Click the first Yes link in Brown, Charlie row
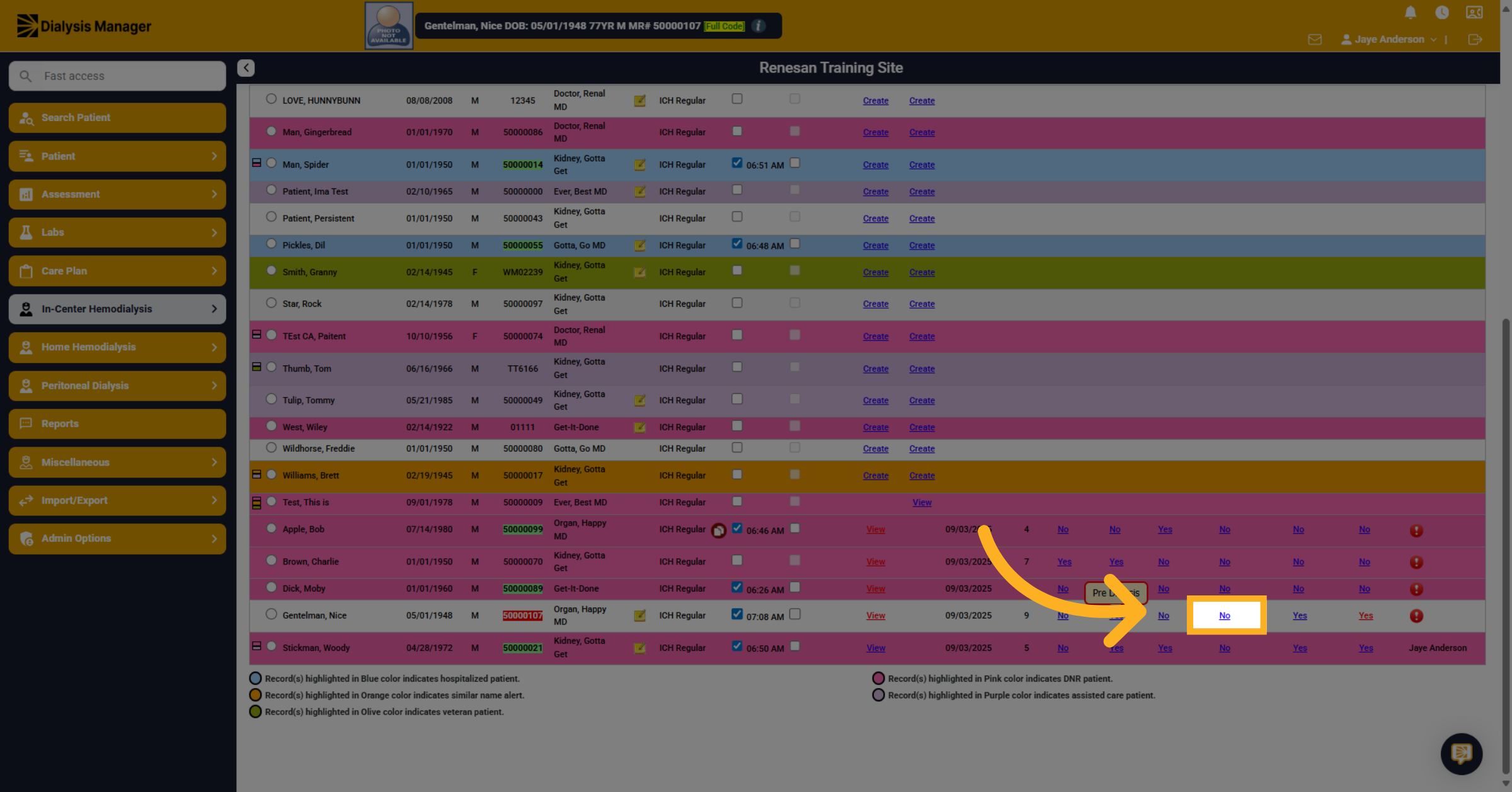This screenshot has height=792, width=1512. coord(1064,561)
